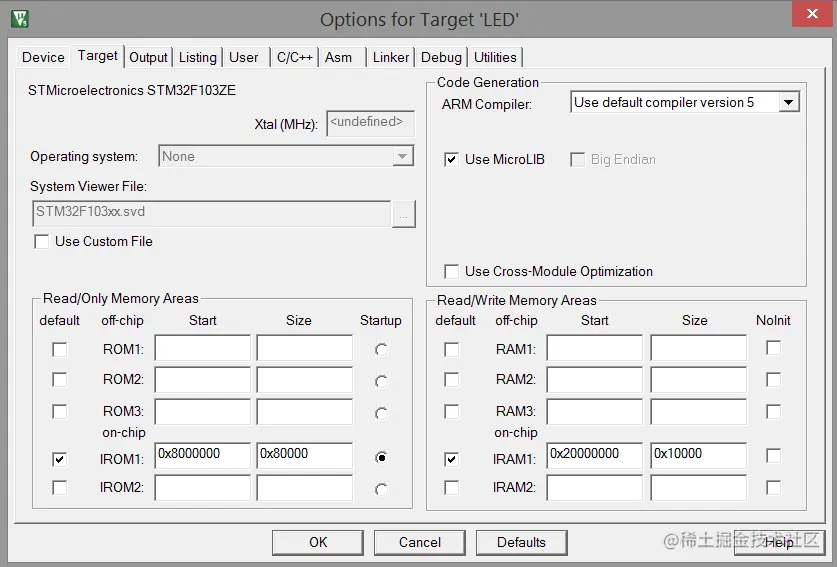
Task: Click the IRAM1 Size field showing 0x10000
Action: pos(699,455)
